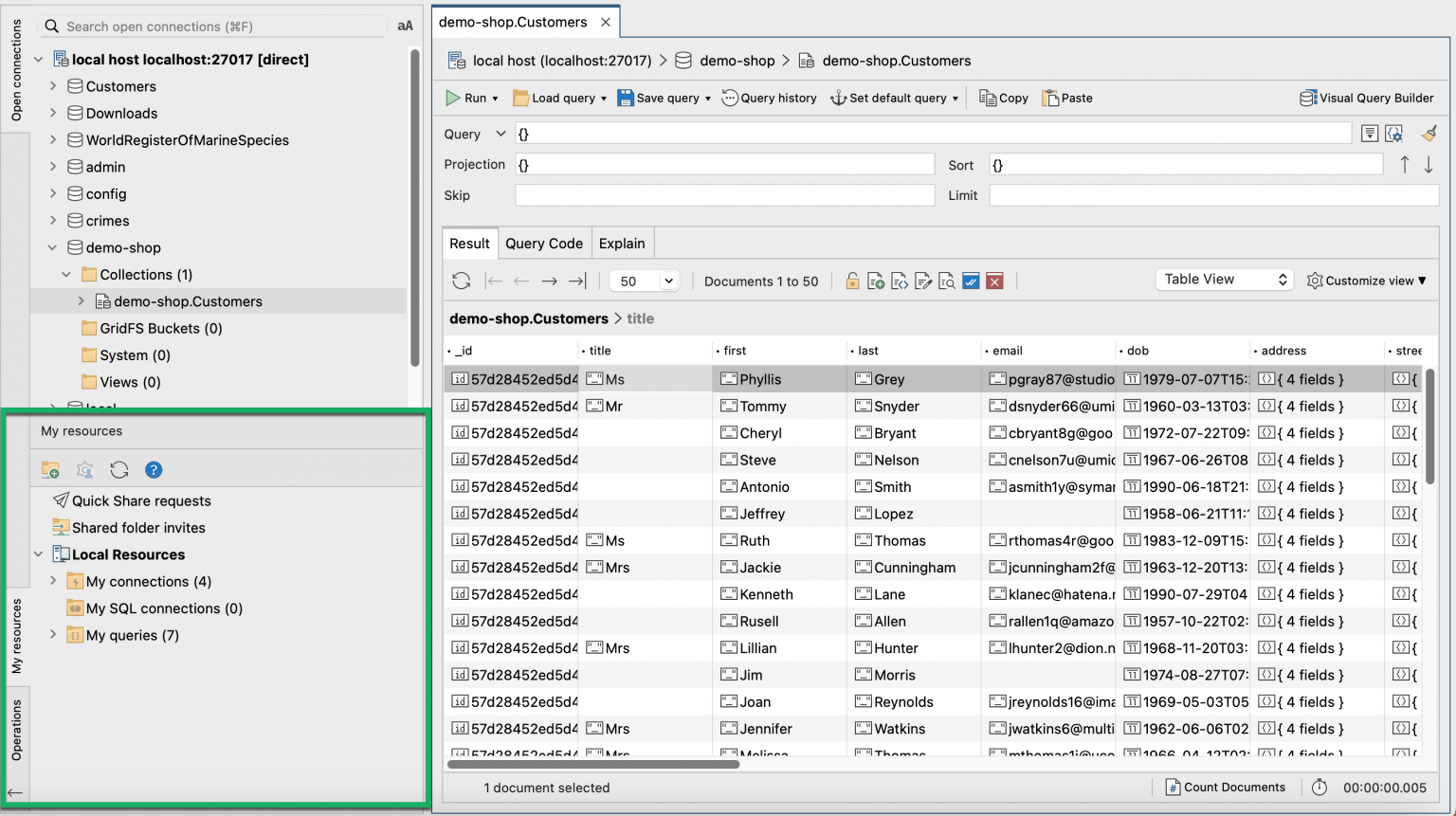
Task: Open the Table View dropdown
Action: (1224, 280)
